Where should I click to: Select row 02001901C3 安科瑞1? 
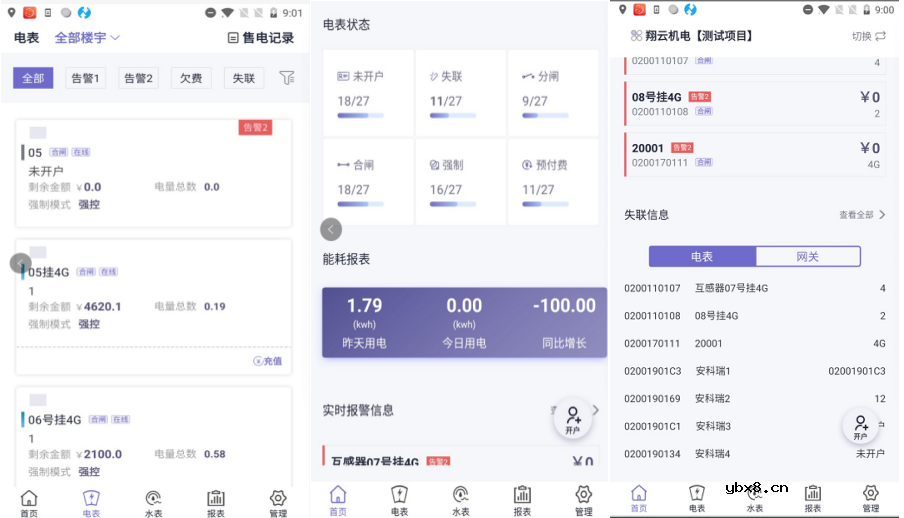point(755,371)
